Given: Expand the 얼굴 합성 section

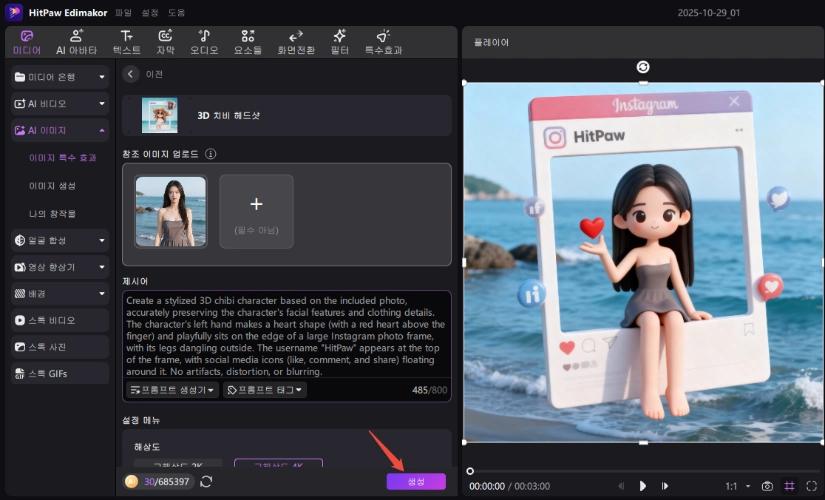Looking at the screenshot, I should tap(60, 241).
